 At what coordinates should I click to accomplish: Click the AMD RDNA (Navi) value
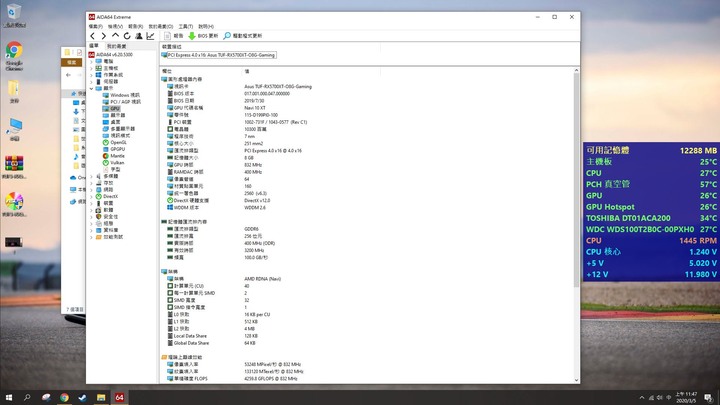point(263,279)
